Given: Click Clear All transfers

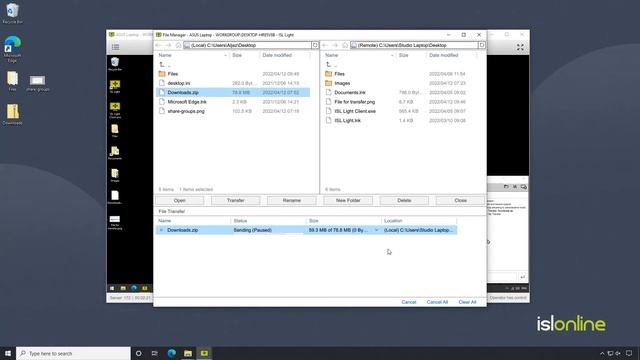Looking at the screenshot, I should pos(467,302).
